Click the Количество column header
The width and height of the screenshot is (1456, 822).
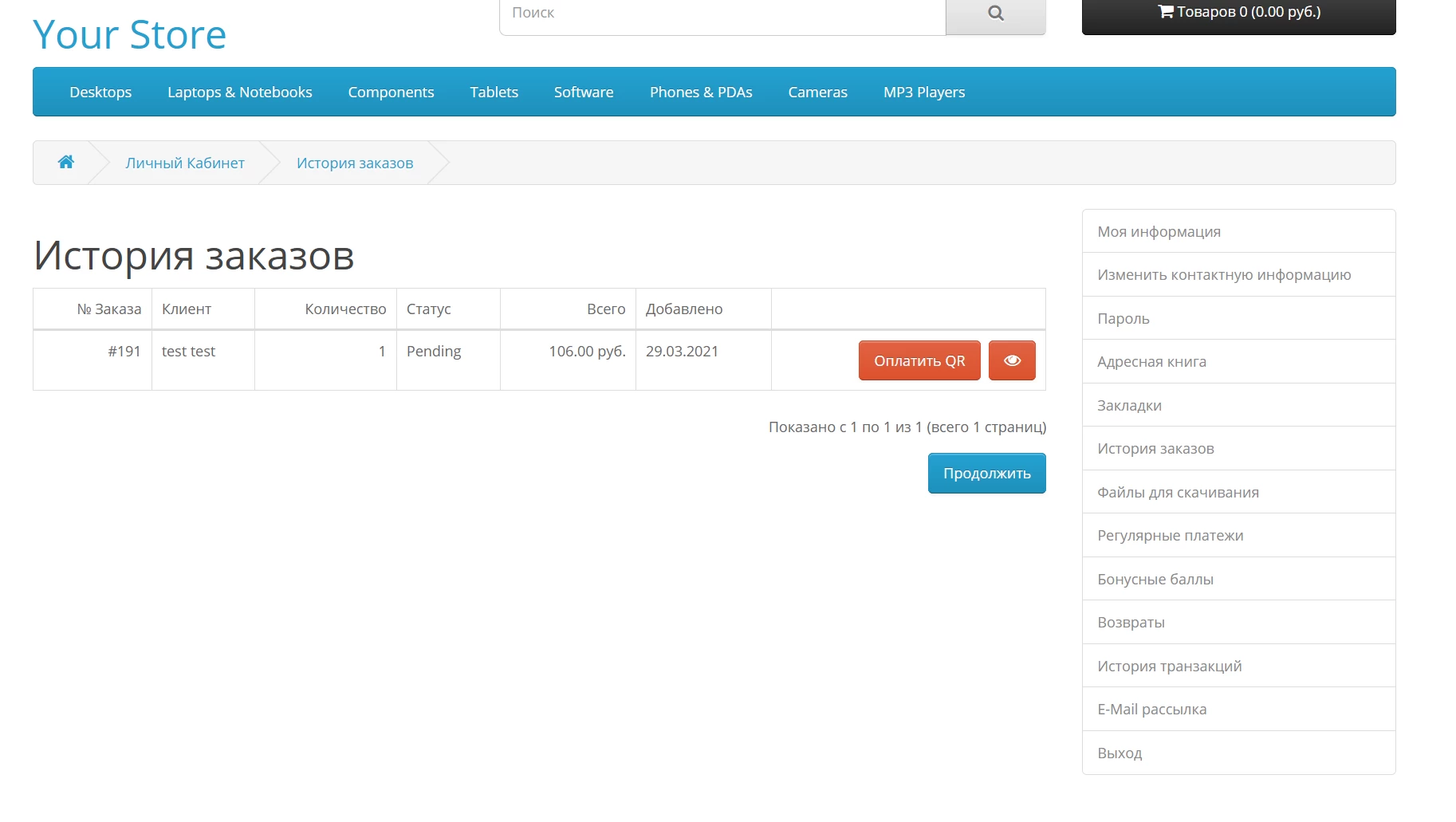[325, 309]
